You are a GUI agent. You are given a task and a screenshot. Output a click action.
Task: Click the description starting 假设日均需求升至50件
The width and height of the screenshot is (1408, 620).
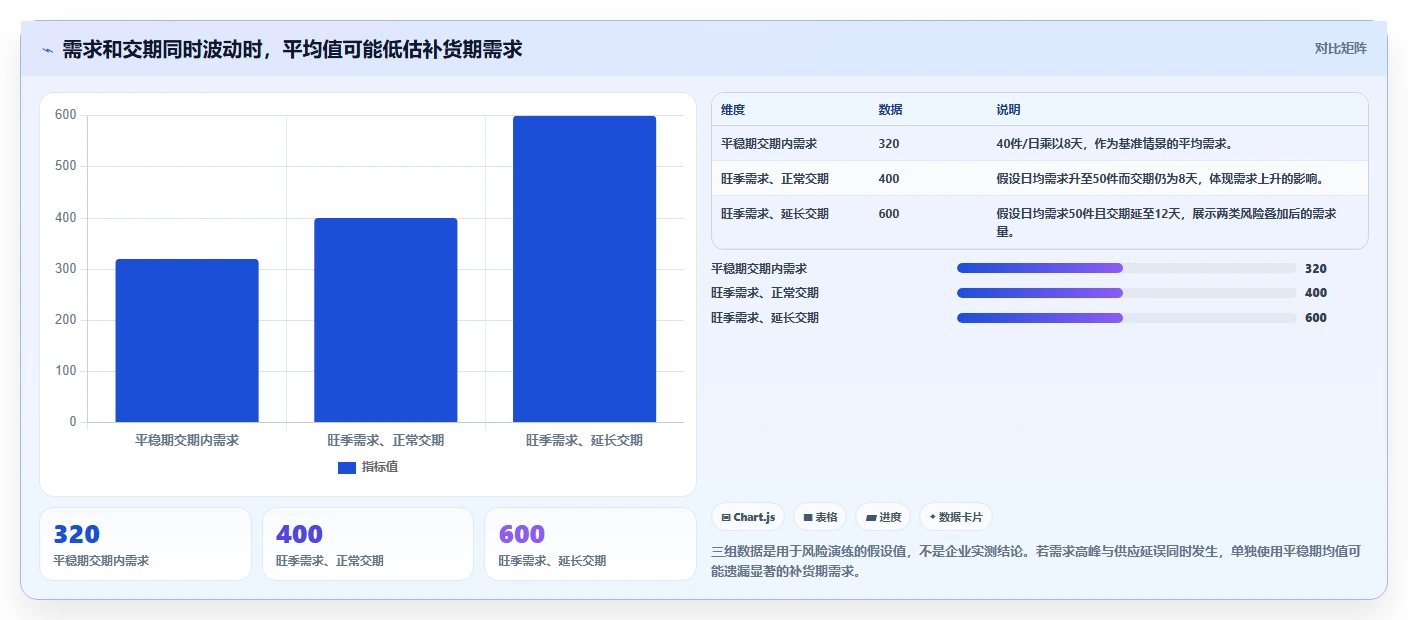(1160, 179)
